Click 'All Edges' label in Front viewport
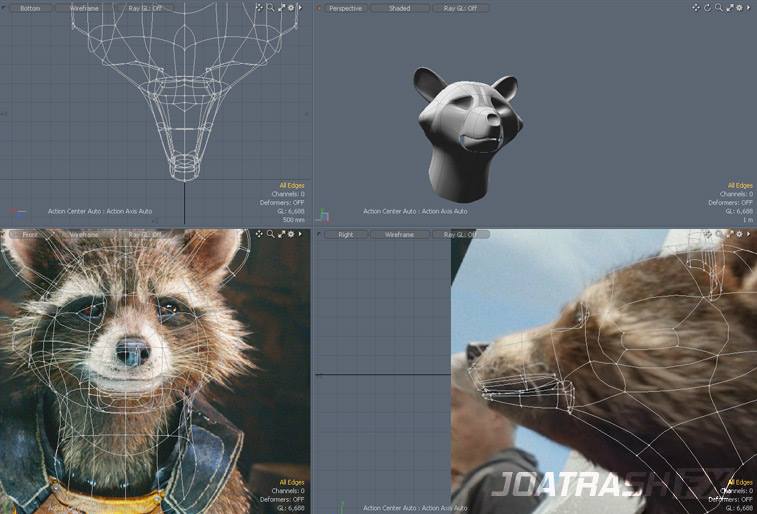 point(292,482)
